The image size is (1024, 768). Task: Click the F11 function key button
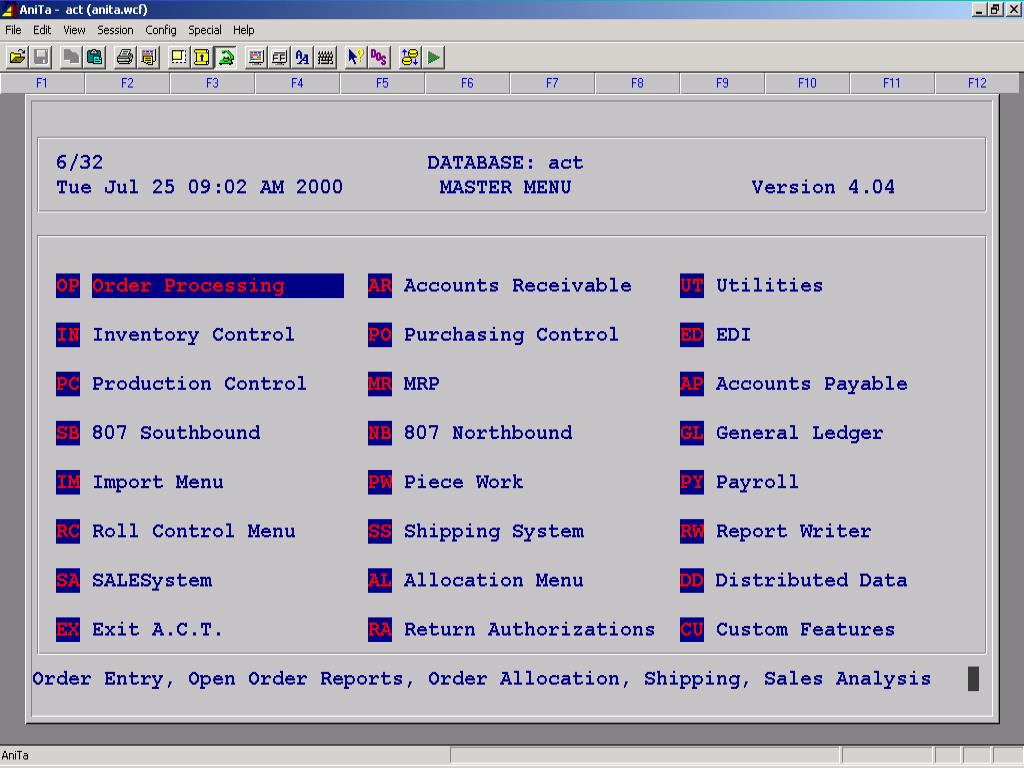[892, 83]
